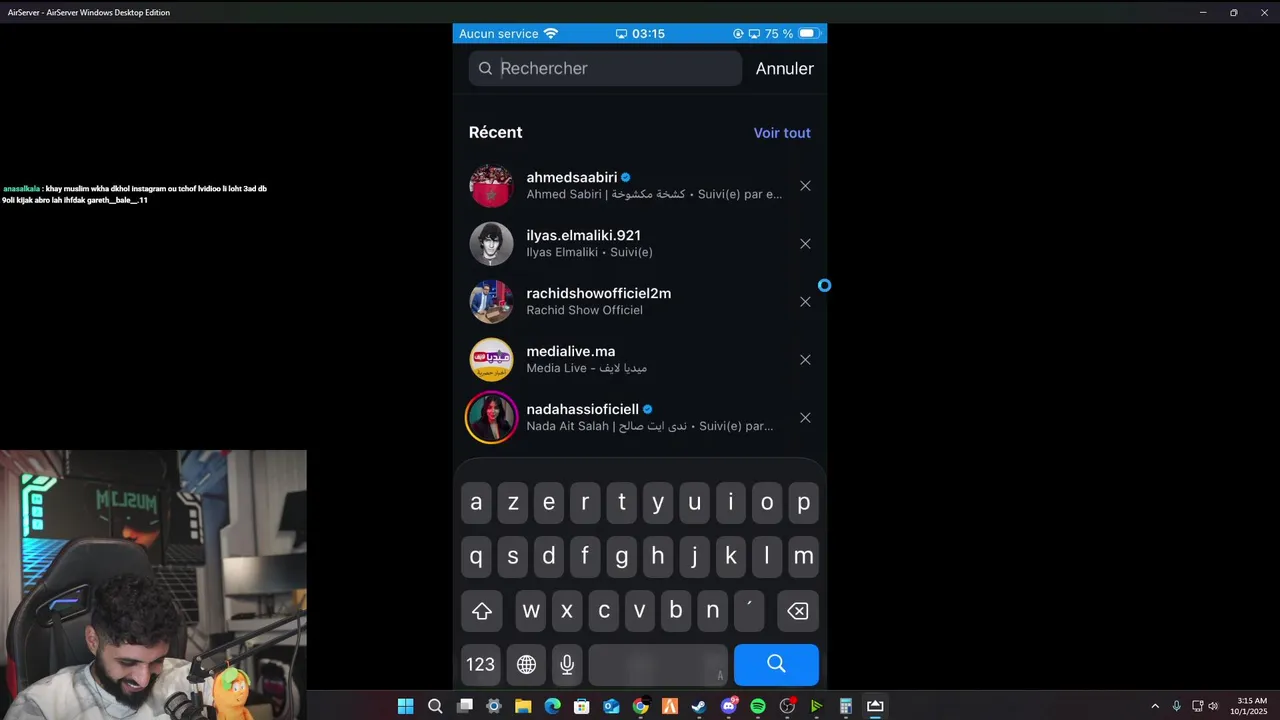Open File Explorer from taskbar

(x=523, y=706)
